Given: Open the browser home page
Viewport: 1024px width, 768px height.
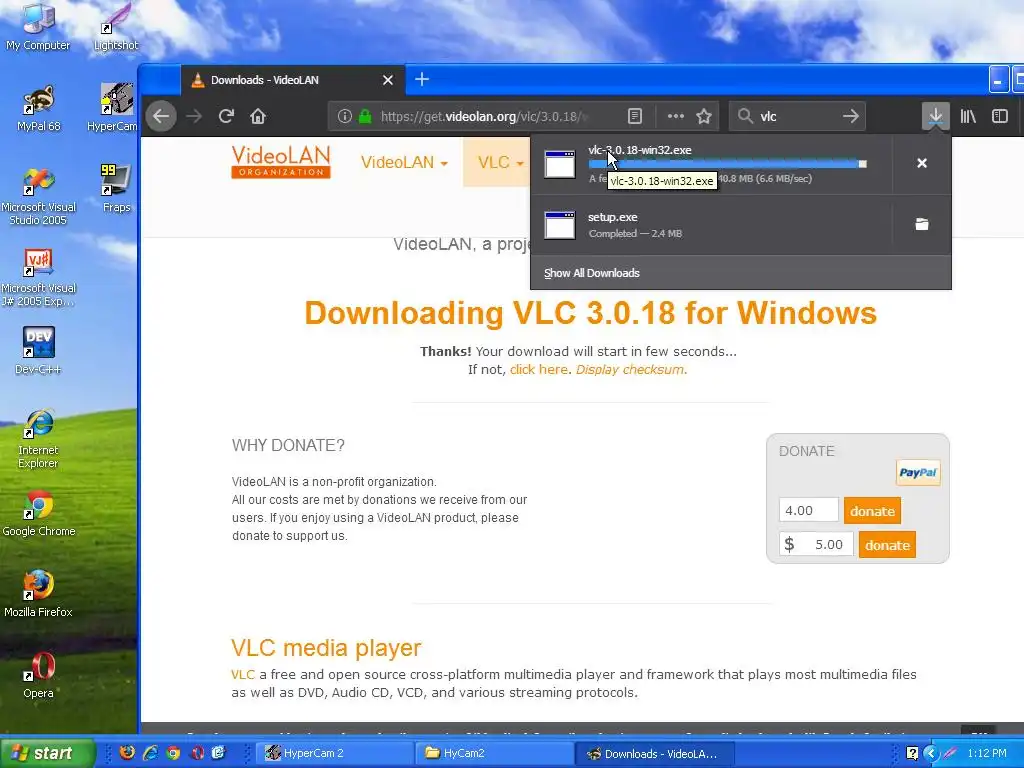Looking at the screenshot, I should pyautogui.click(x=258, y=116).
